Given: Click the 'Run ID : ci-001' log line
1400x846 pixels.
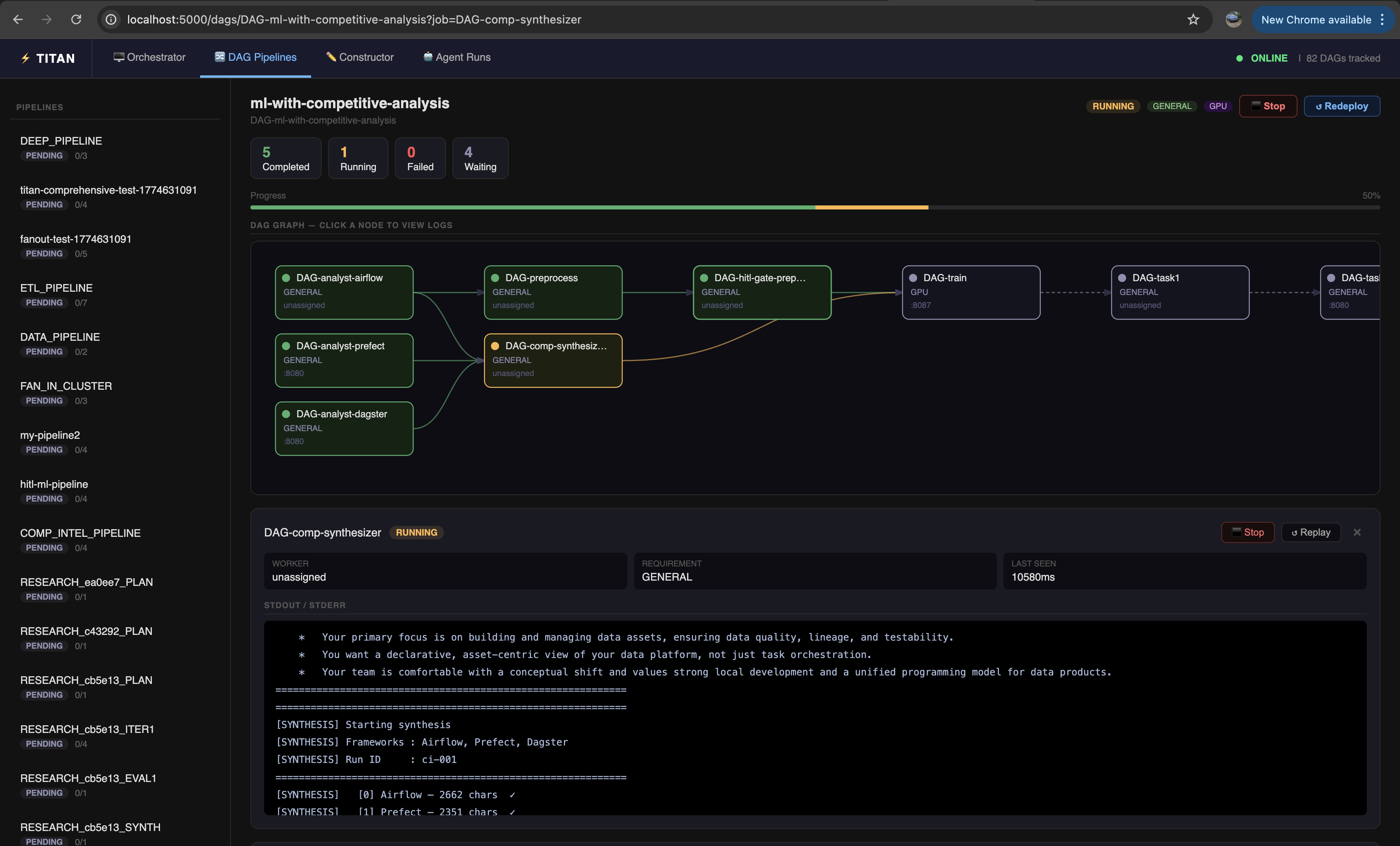Looking at the screenshot, I should coord(366,760).
